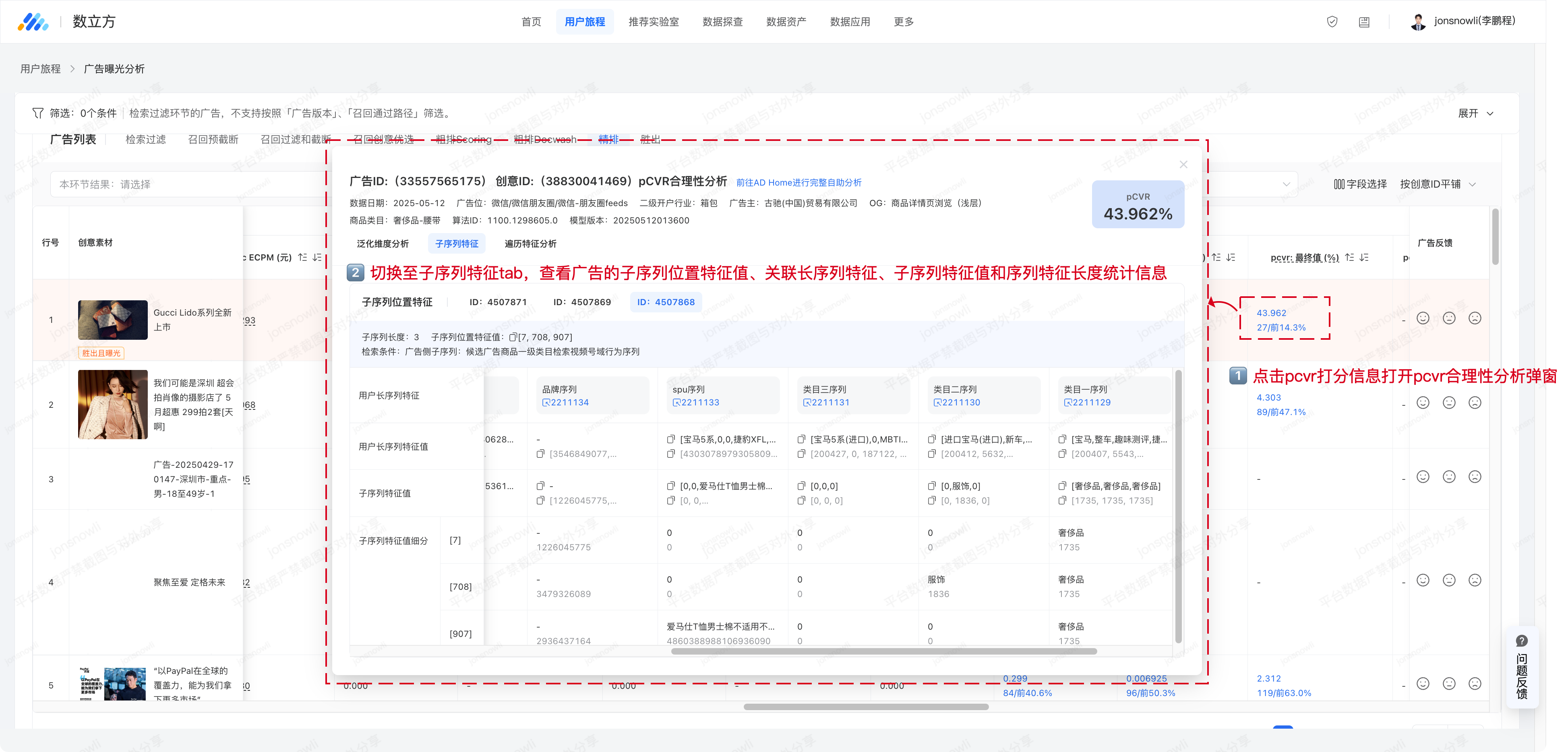Select subsequence ID 4507871
The height and width of the screenshot is (752, 1568).
497,302
